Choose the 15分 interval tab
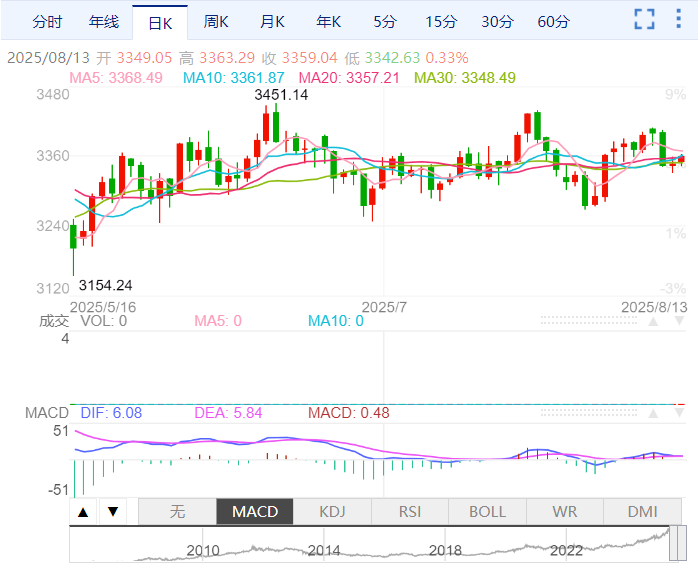 [440, 21]
